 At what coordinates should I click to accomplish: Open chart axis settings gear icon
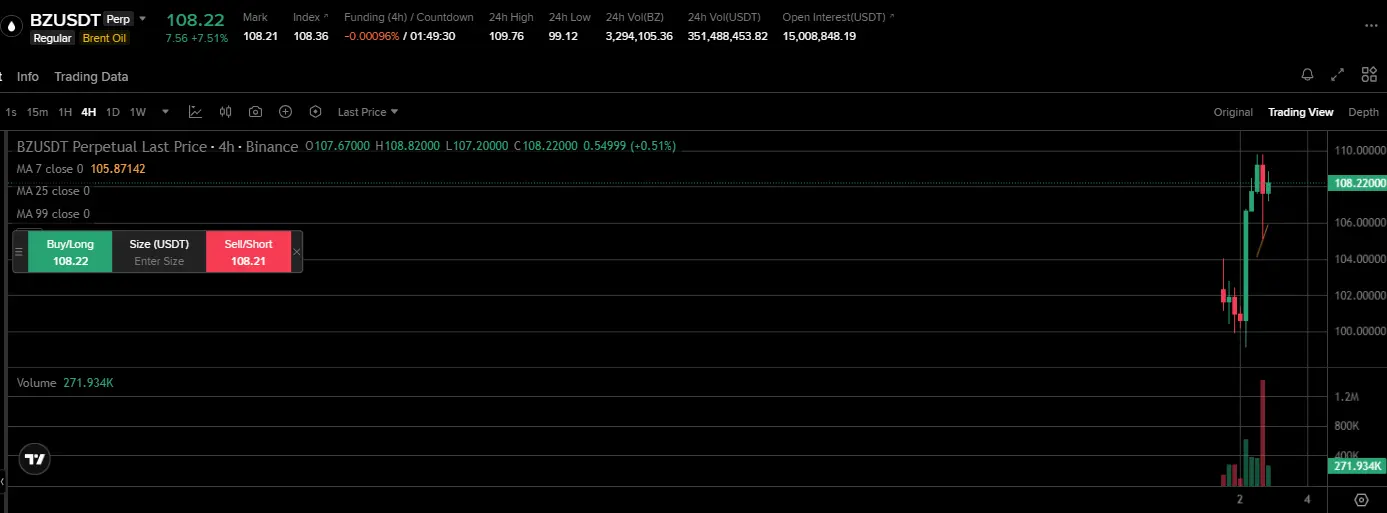(x=1361, y=499)
